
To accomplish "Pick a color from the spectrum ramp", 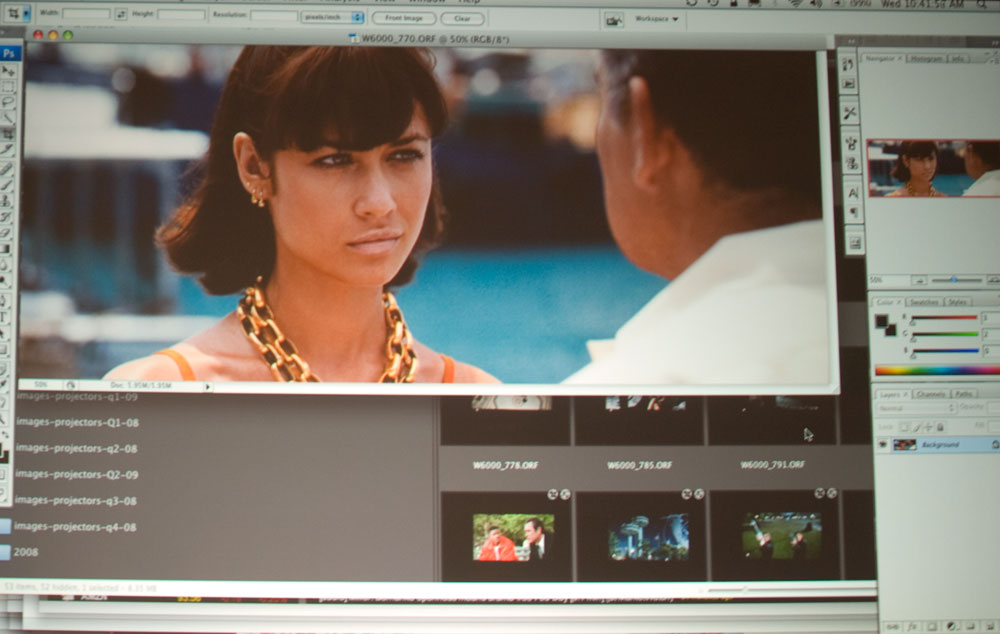I will pyautogui.click(x=937, y=370).
